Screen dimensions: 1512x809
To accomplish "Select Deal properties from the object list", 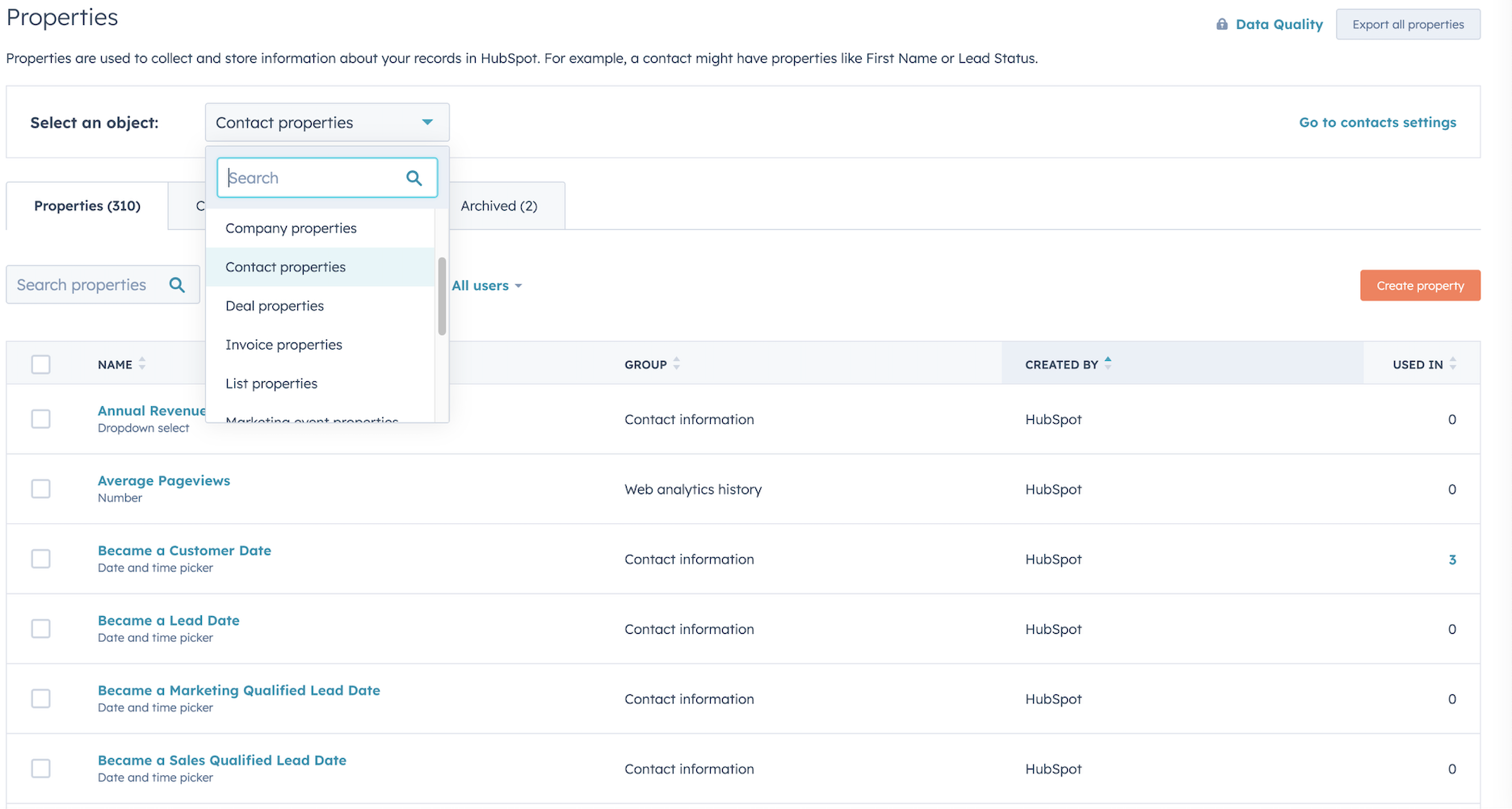I will 275,305.
